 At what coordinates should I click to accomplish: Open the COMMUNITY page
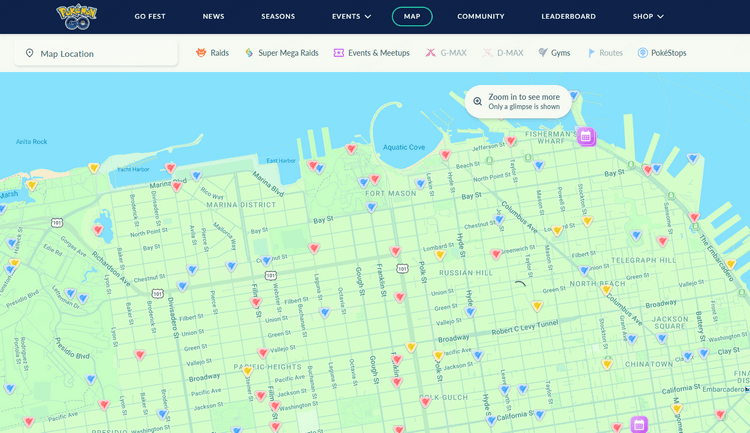[481, 16]
